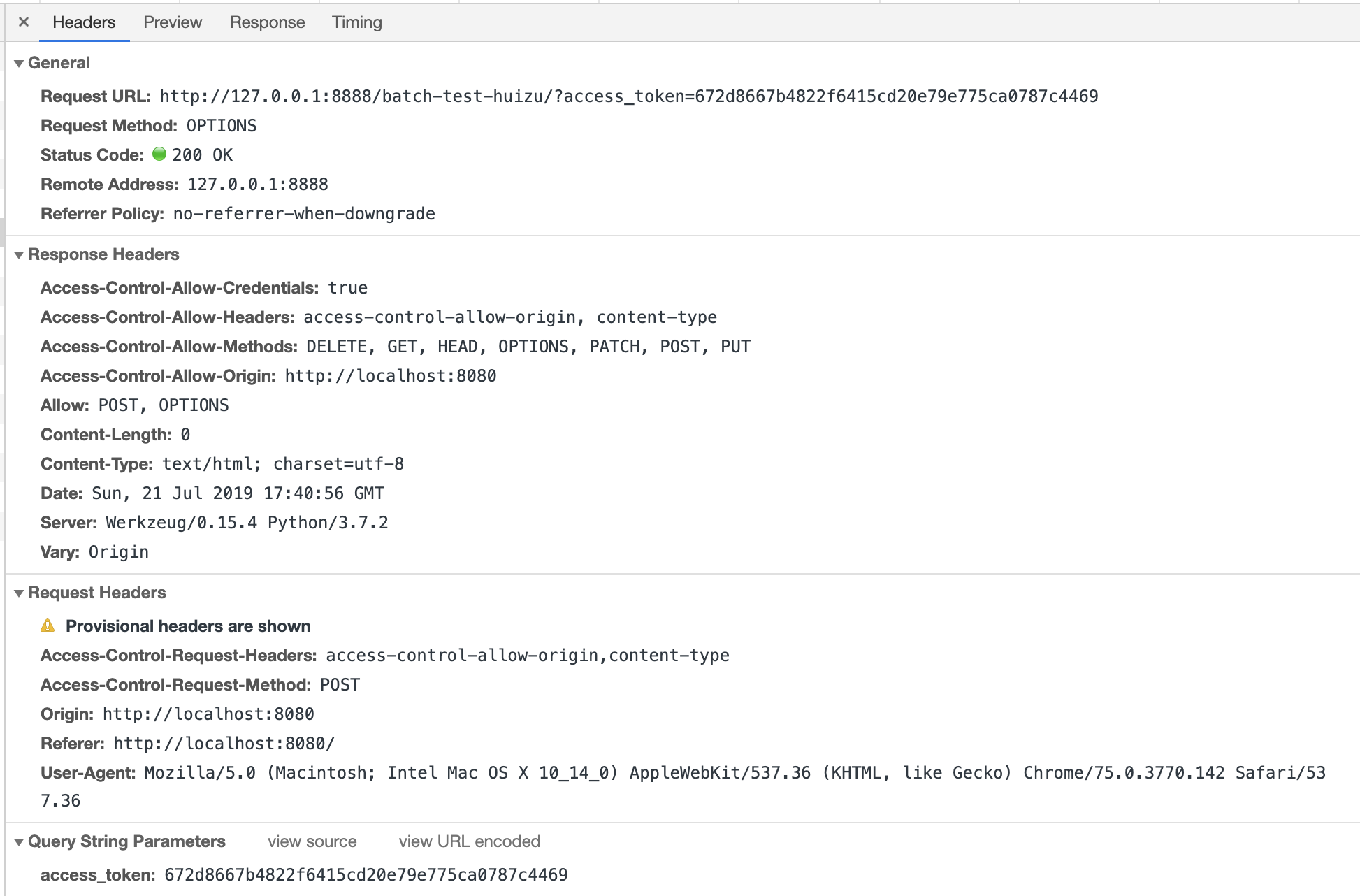This screenshot has height=896, width=1360.
Task: Click the Referer header URL value
Action: [224, 744]
